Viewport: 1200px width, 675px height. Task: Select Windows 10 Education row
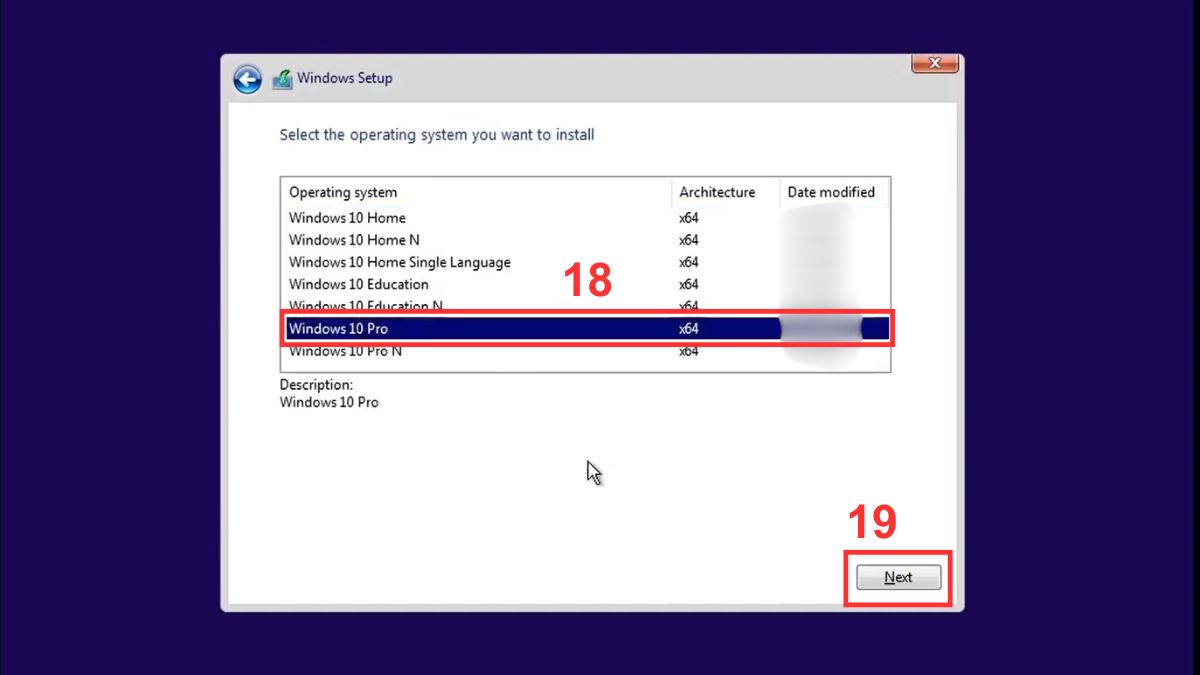(x=585, y=284)
